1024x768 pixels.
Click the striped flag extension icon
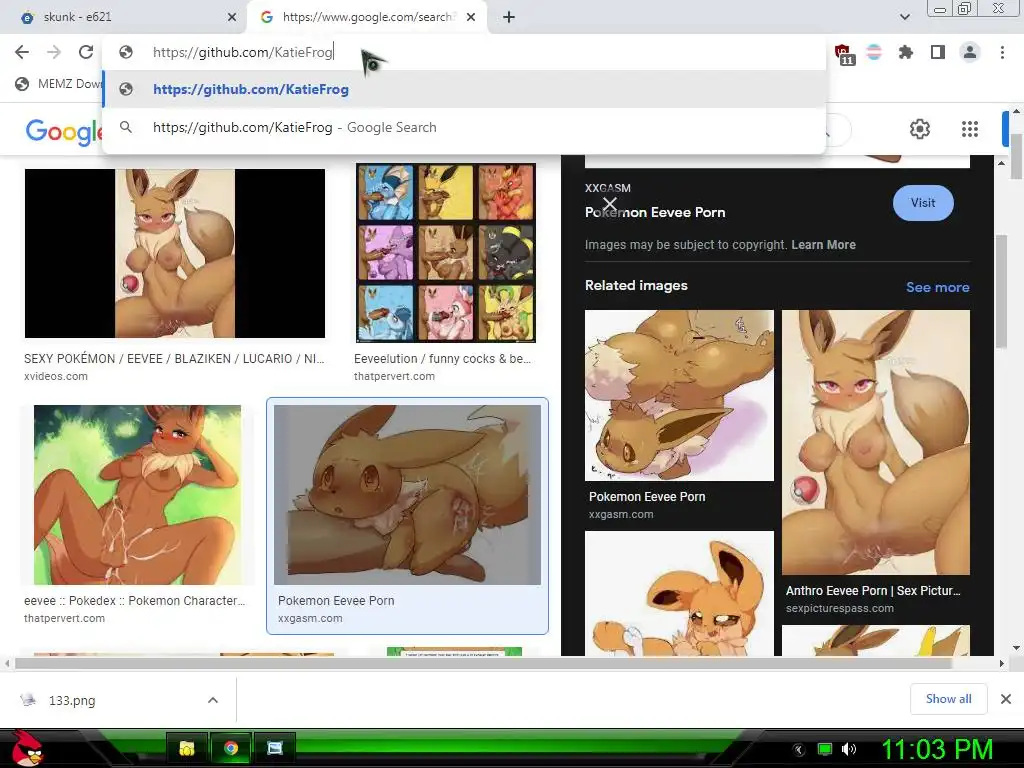pyautogui.click(x=874, y=52)
